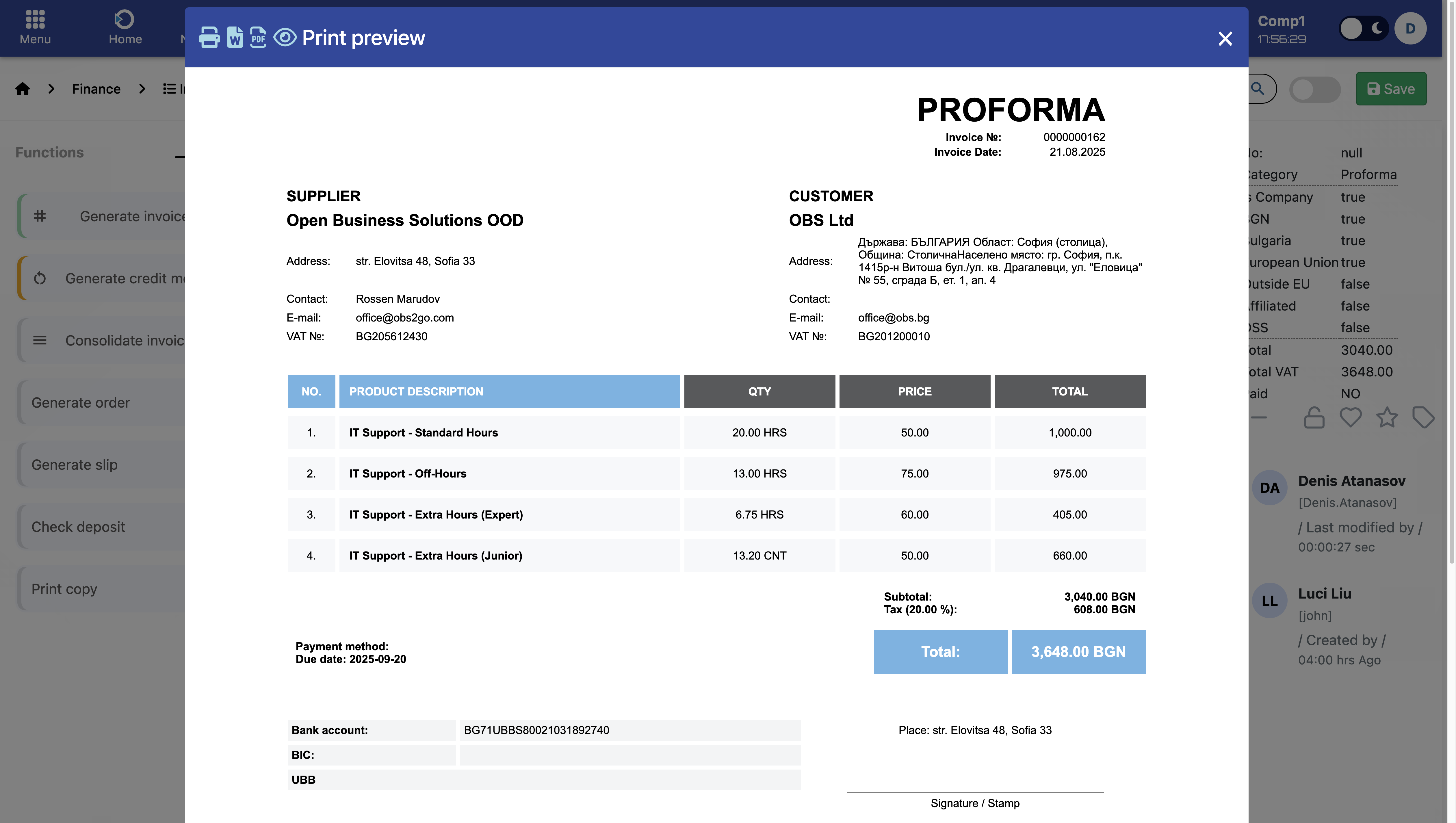Click the refresh icon on Generate credit

(x=40, y=278)
